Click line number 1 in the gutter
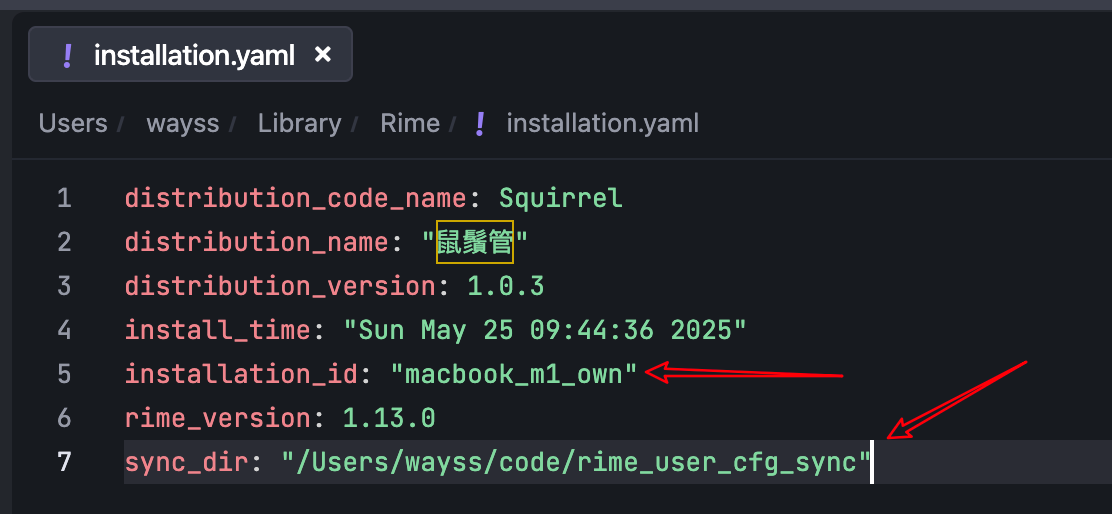The height and width of the screenshot is (514, 1112). coord(65,198)
